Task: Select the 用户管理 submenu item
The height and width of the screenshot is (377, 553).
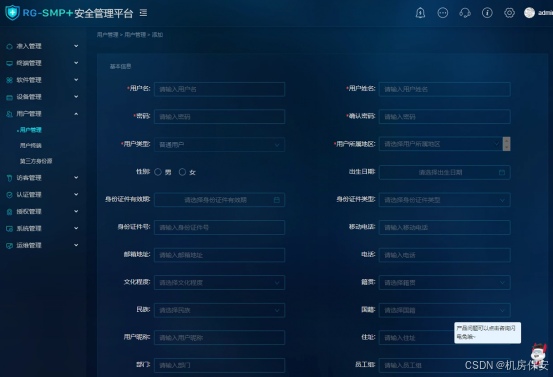Action: pyautogui.click(x=30, y=130)
